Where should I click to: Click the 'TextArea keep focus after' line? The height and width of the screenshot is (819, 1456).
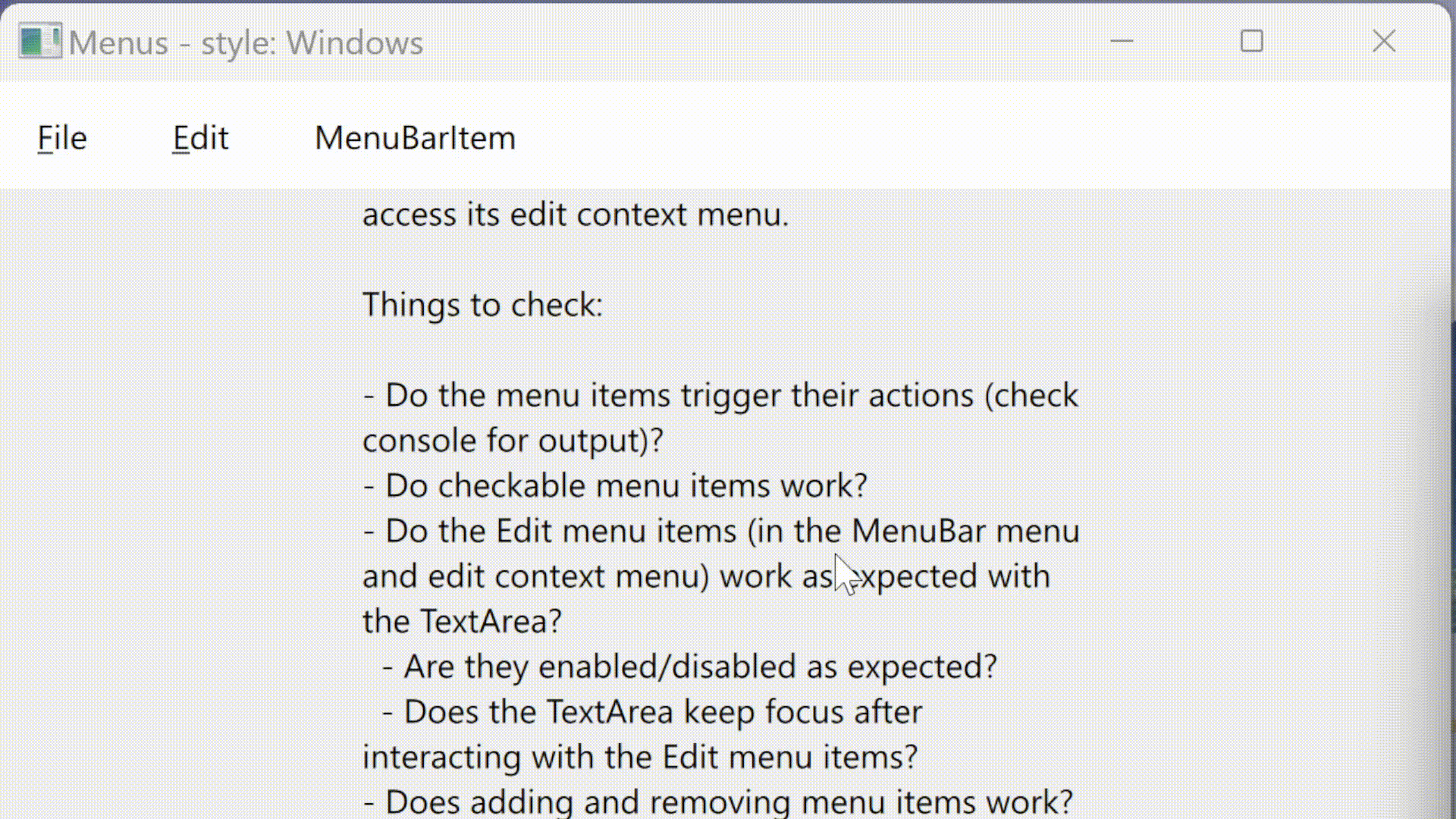[x=652, y=712]
